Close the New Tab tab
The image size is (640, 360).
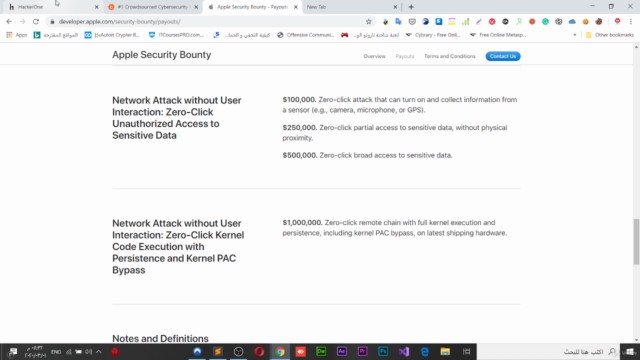tap(395, 7)
